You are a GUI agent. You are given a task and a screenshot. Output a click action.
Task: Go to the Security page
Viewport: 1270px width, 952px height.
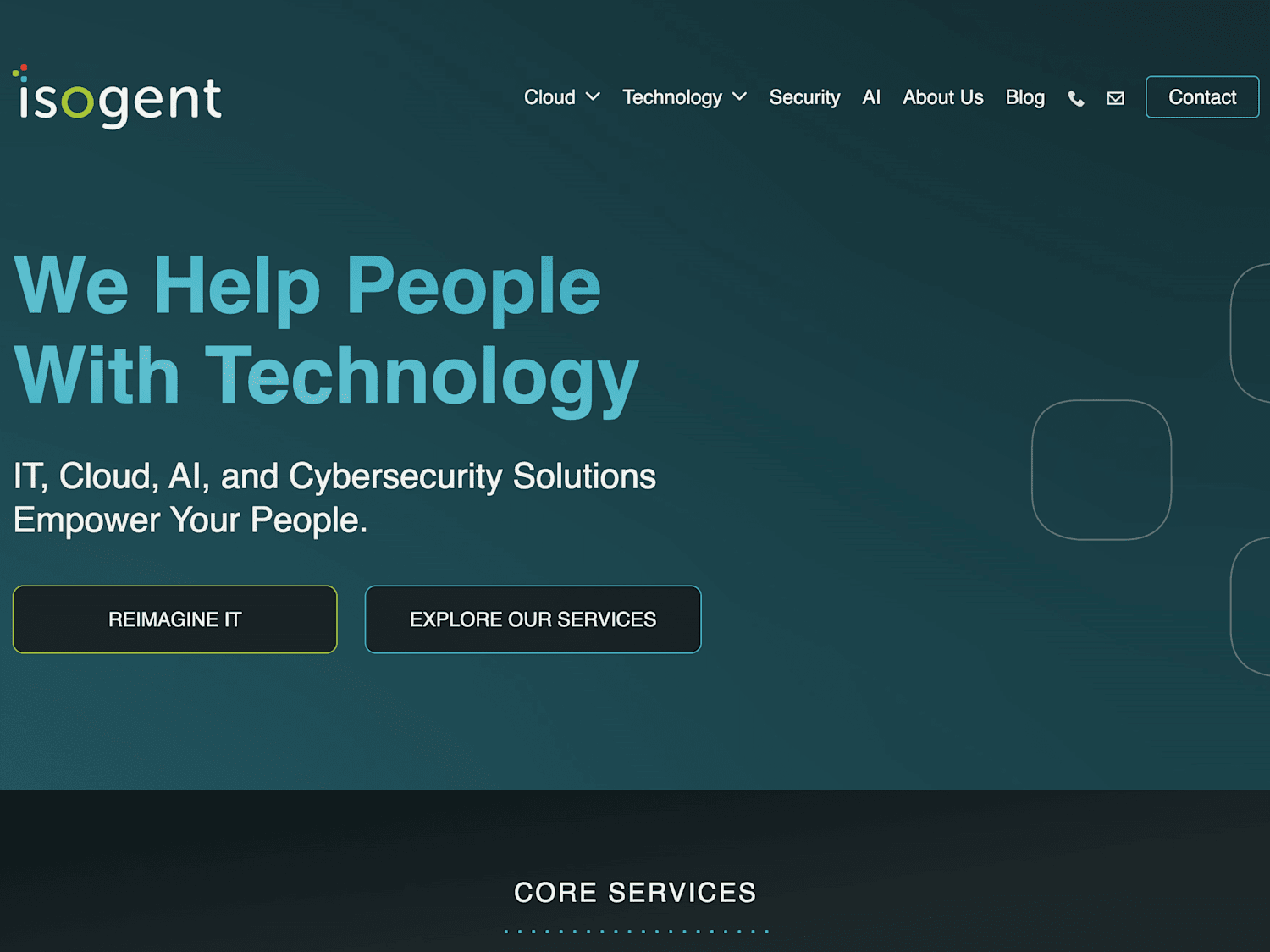804,97
